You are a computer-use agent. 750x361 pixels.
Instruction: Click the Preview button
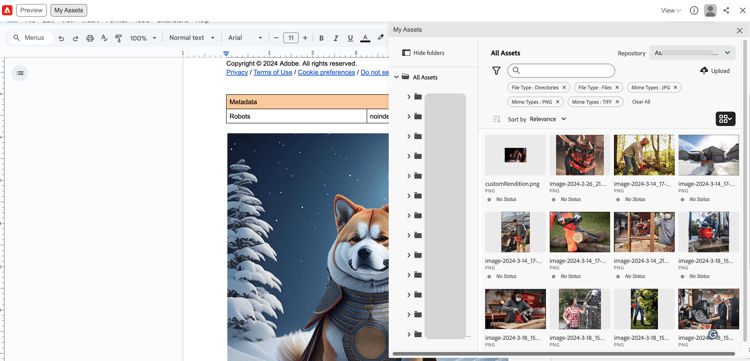point(32,10)
